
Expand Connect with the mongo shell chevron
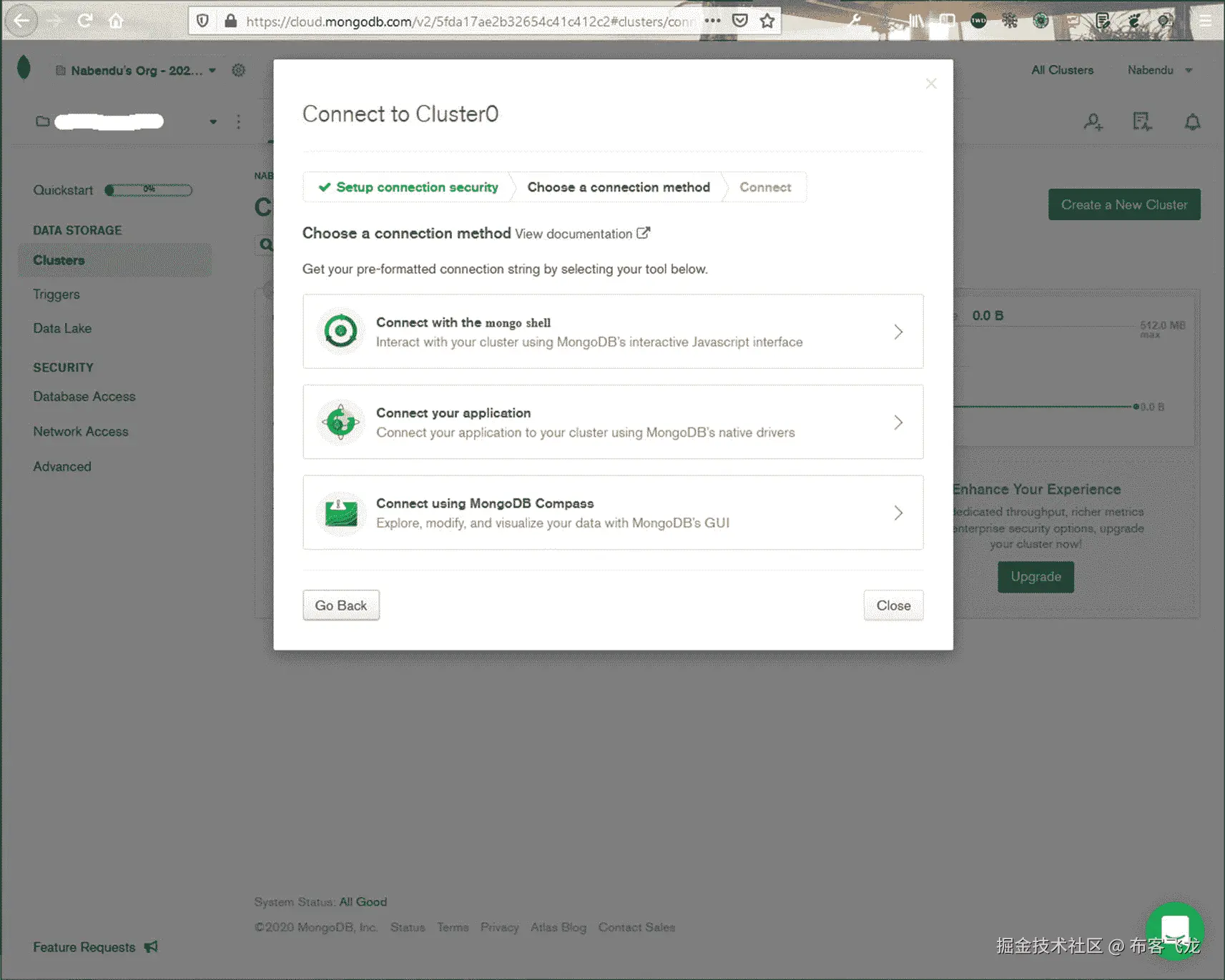[x=898, y=332]
